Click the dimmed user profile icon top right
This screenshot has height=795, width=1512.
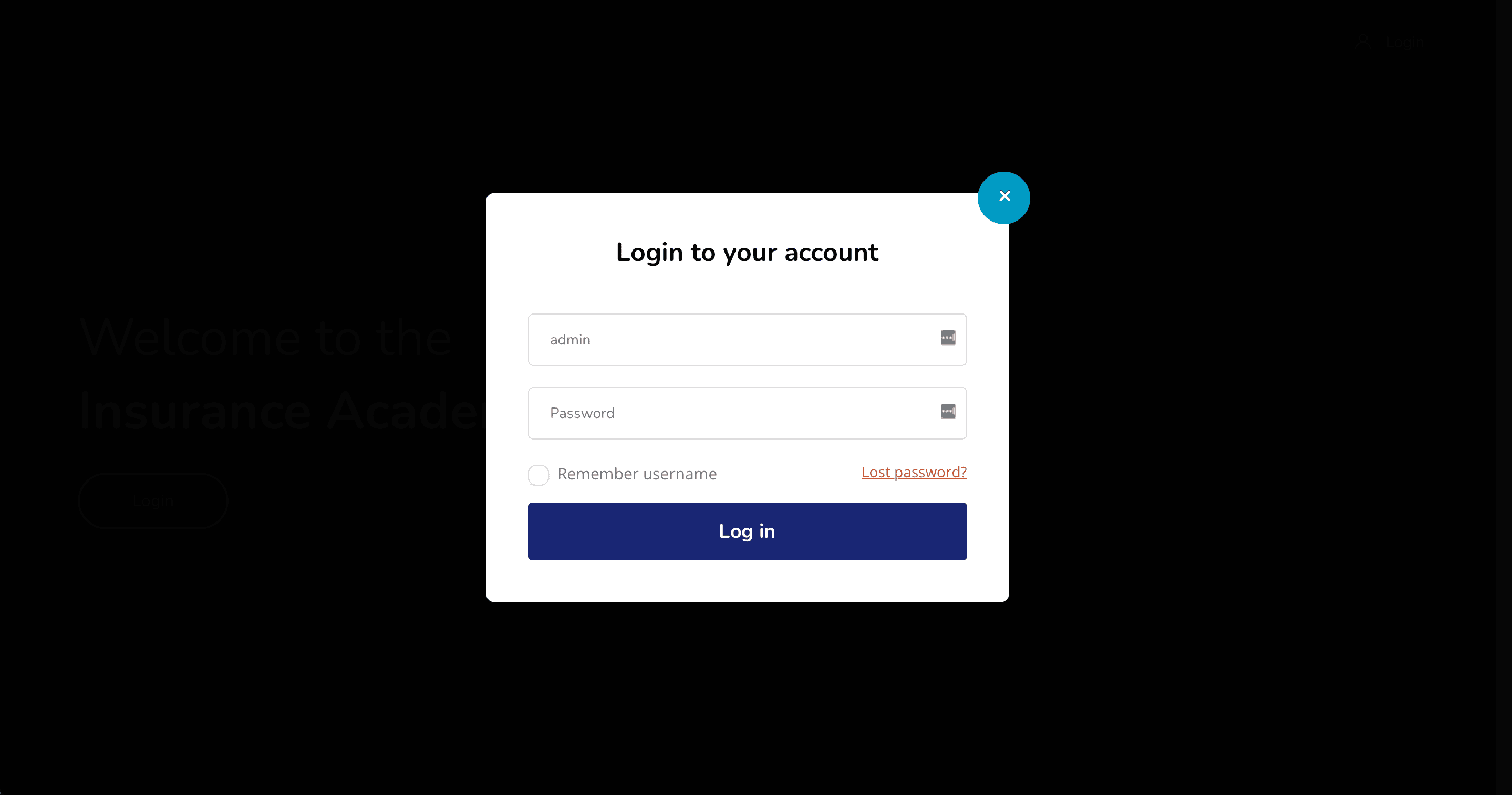click(x=1363, y=41)
